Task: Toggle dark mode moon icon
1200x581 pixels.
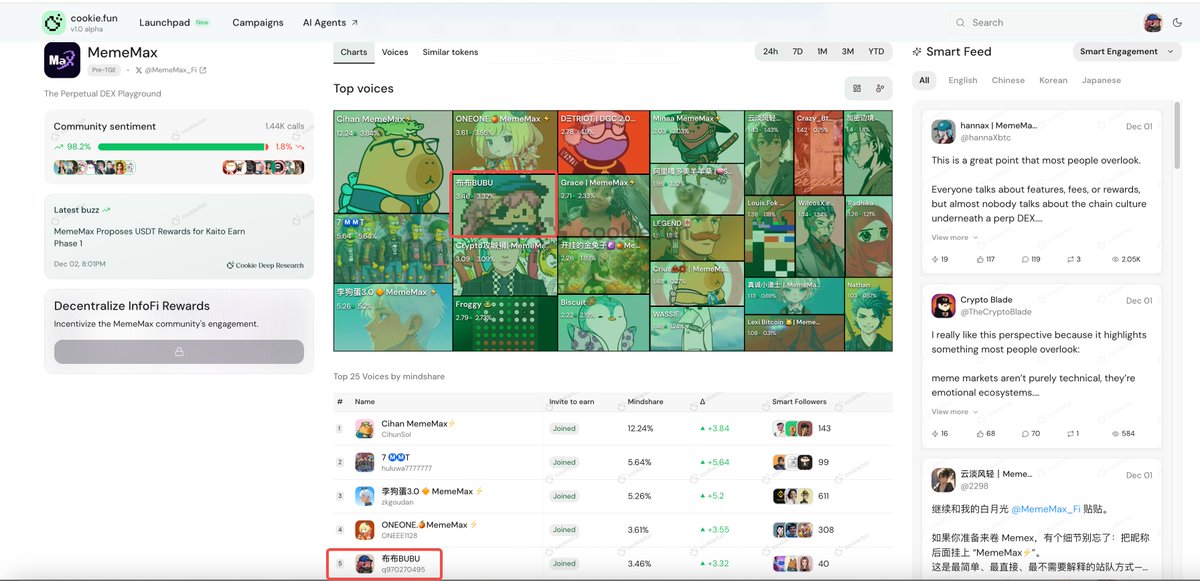Action: [1179, 22]
